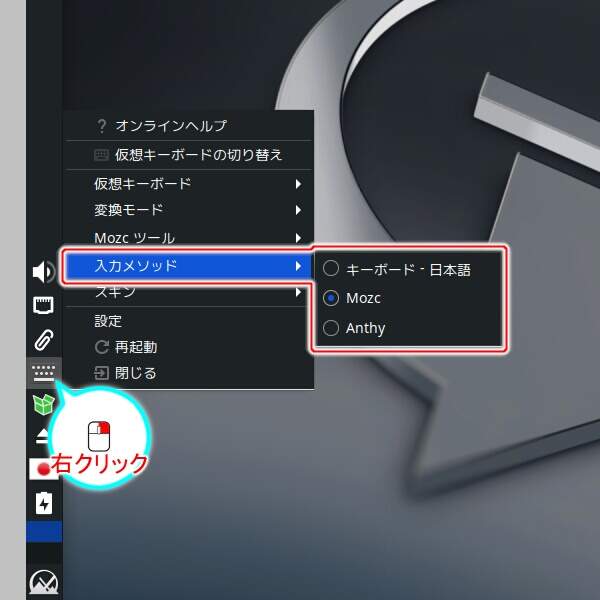The height and width of the screenshot is (600, 600).
Task: Expand the 変換モード submenu arrow
Action: [x=298, y=210]
